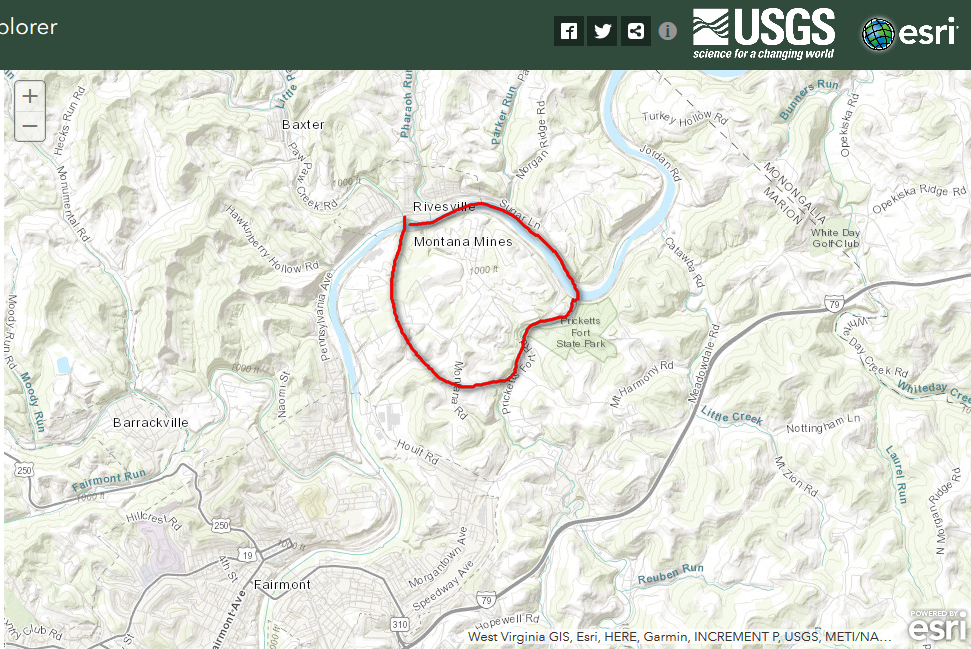
Task: Expand the map attribution text
Action: coord(679,637)
